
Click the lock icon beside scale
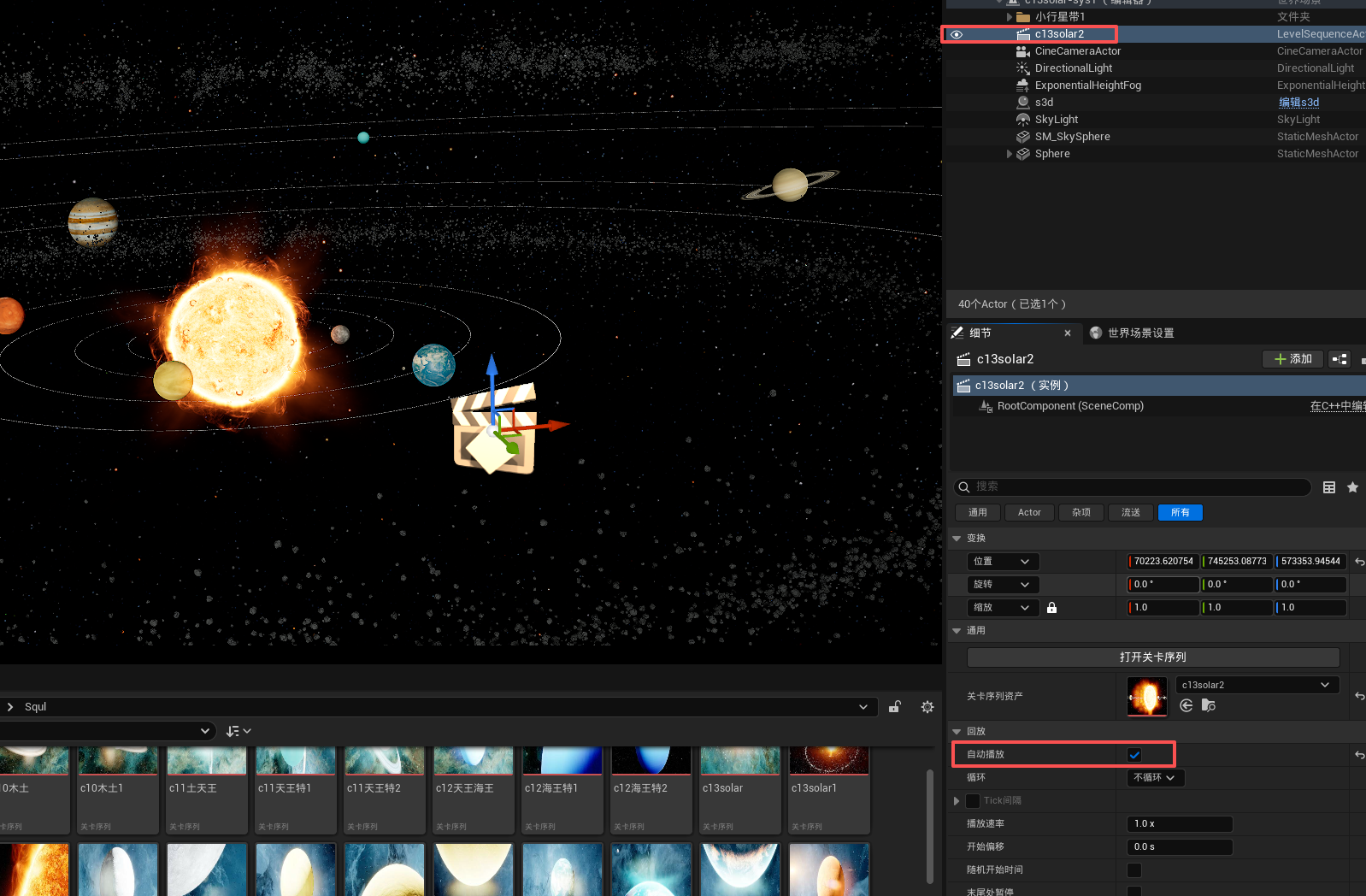(1052, 608)
